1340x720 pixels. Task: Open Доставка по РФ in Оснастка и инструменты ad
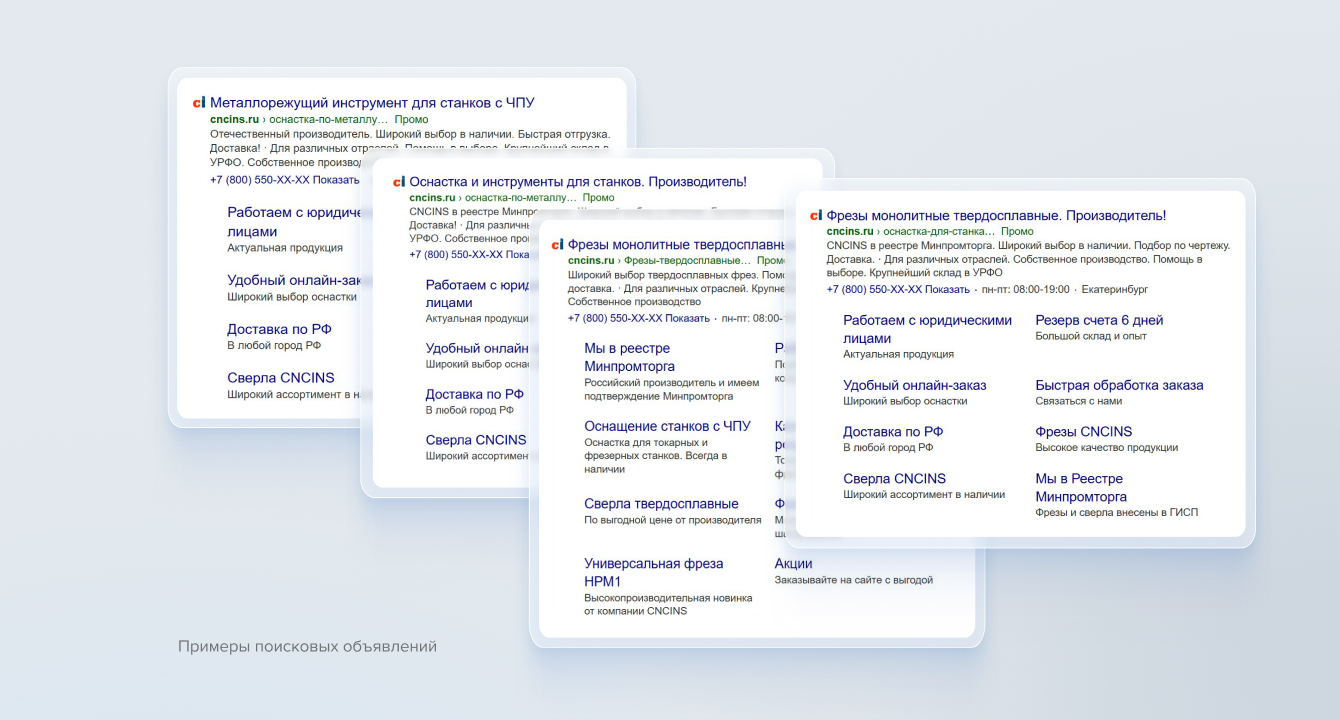tap(475, 394)
